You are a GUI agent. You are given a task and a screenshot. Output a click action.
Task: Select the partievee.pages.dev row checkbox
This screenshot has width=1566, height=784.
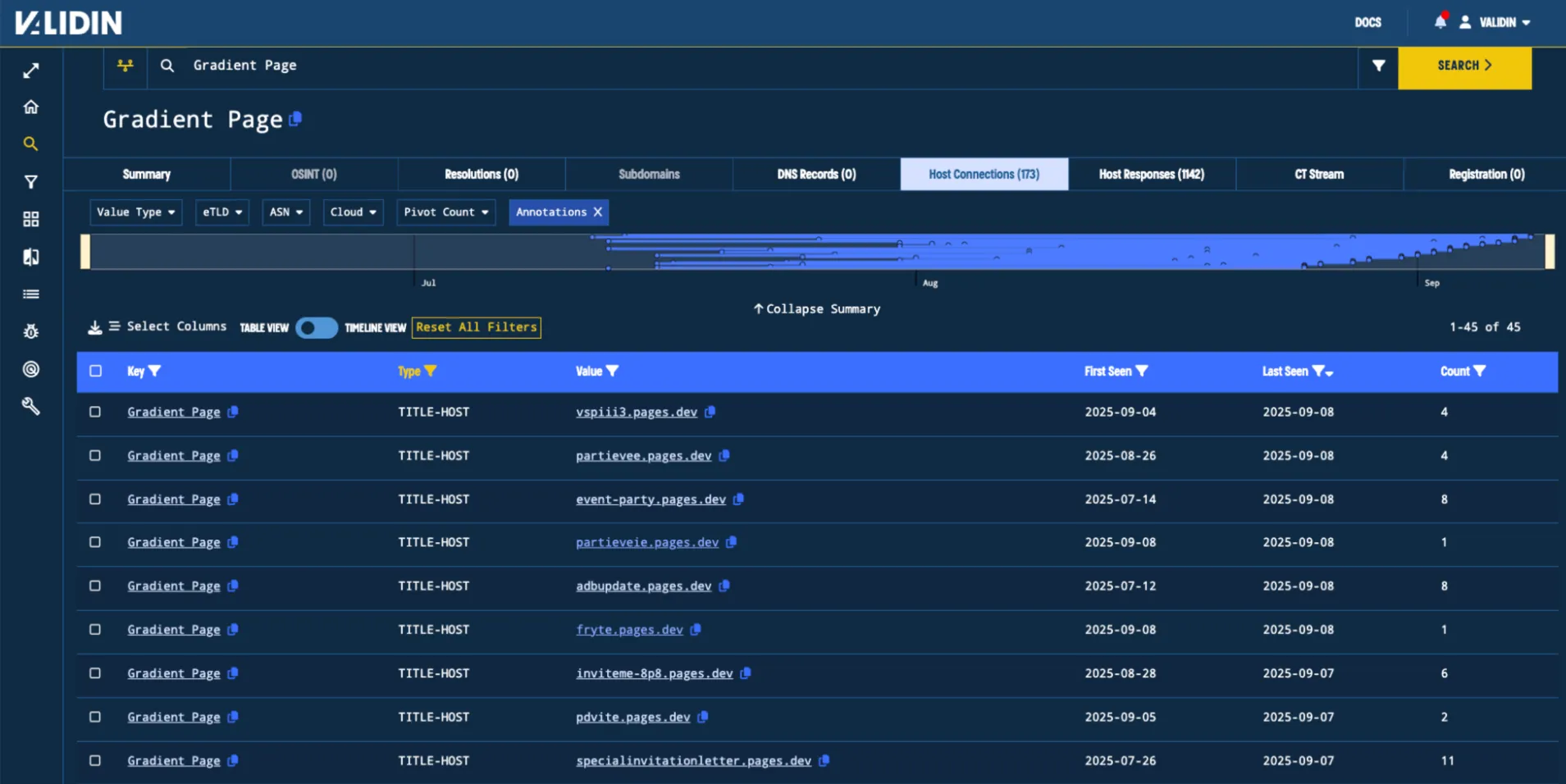click(x=95, y=455)
